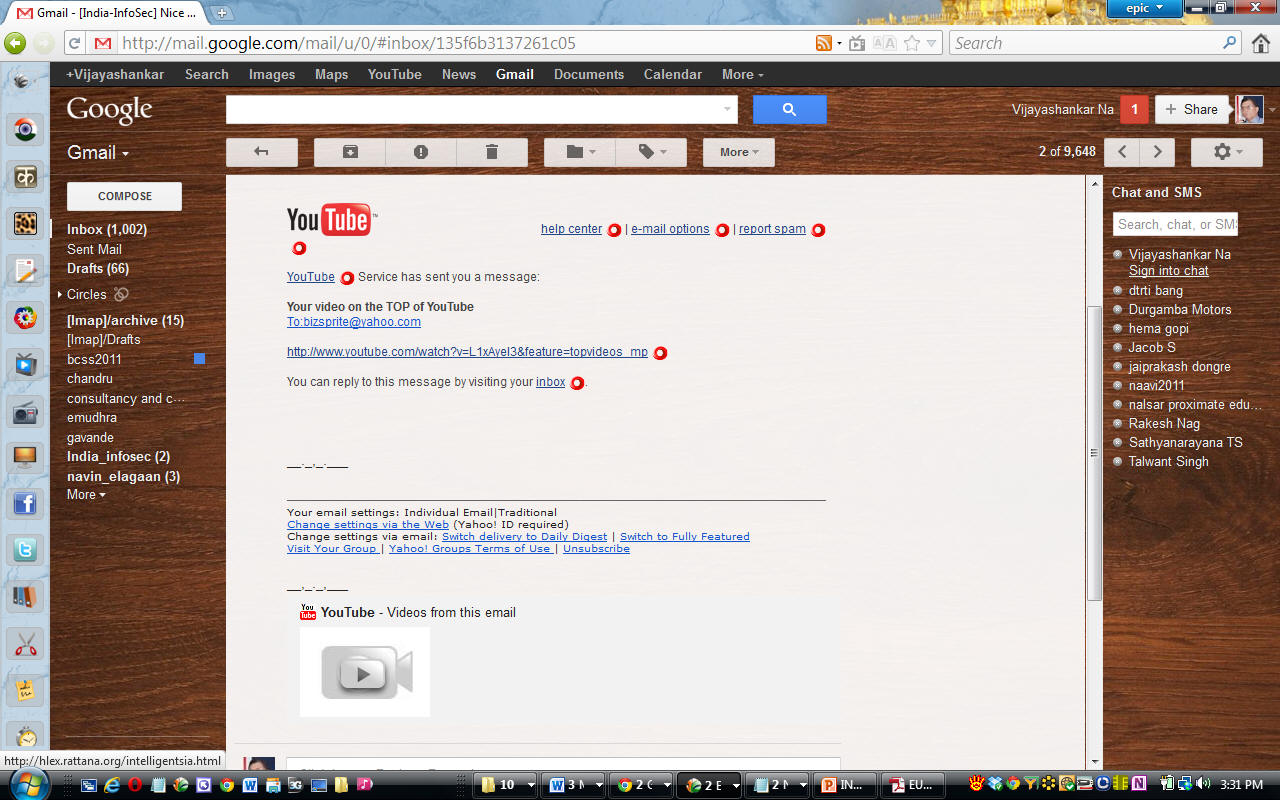Open the scissors snippet sidebar icon
This screenshot has width=1280, height=800.
click(x=25, y=643)
